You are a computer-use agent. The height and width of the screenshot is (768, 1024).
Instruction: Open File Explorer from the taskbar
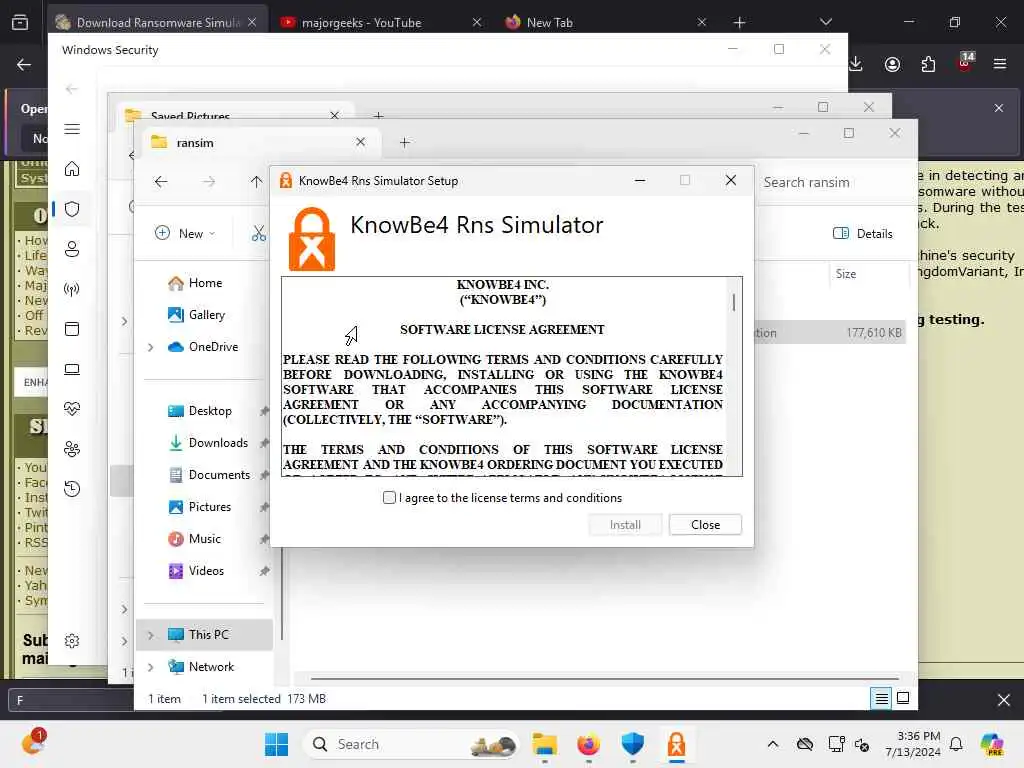(x=544, y=744)
